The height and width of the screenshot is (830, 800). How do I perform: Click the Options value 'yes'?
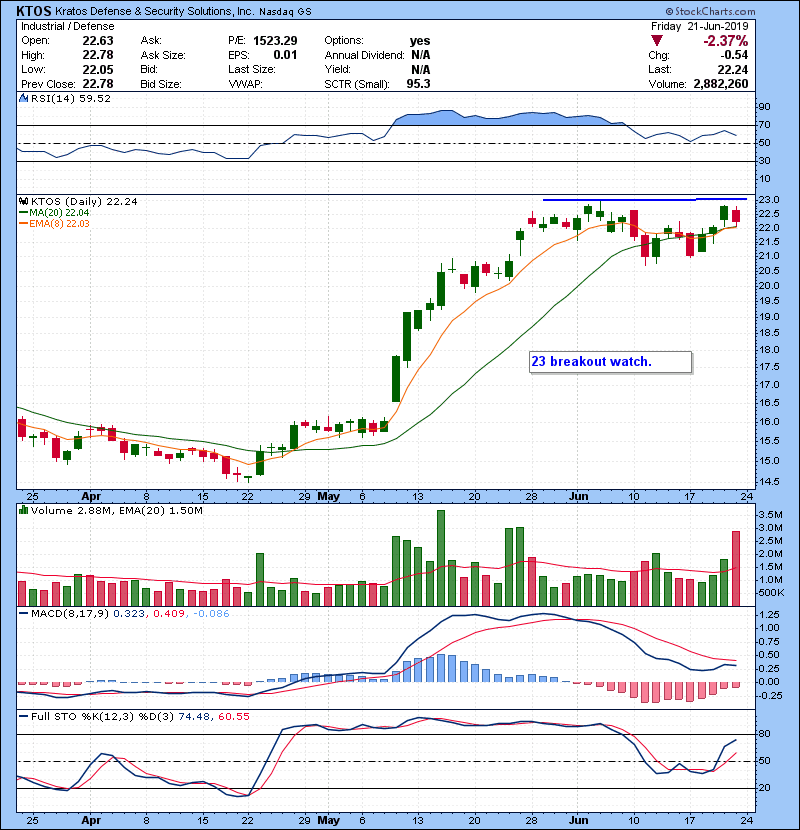[x=420, y=41]
